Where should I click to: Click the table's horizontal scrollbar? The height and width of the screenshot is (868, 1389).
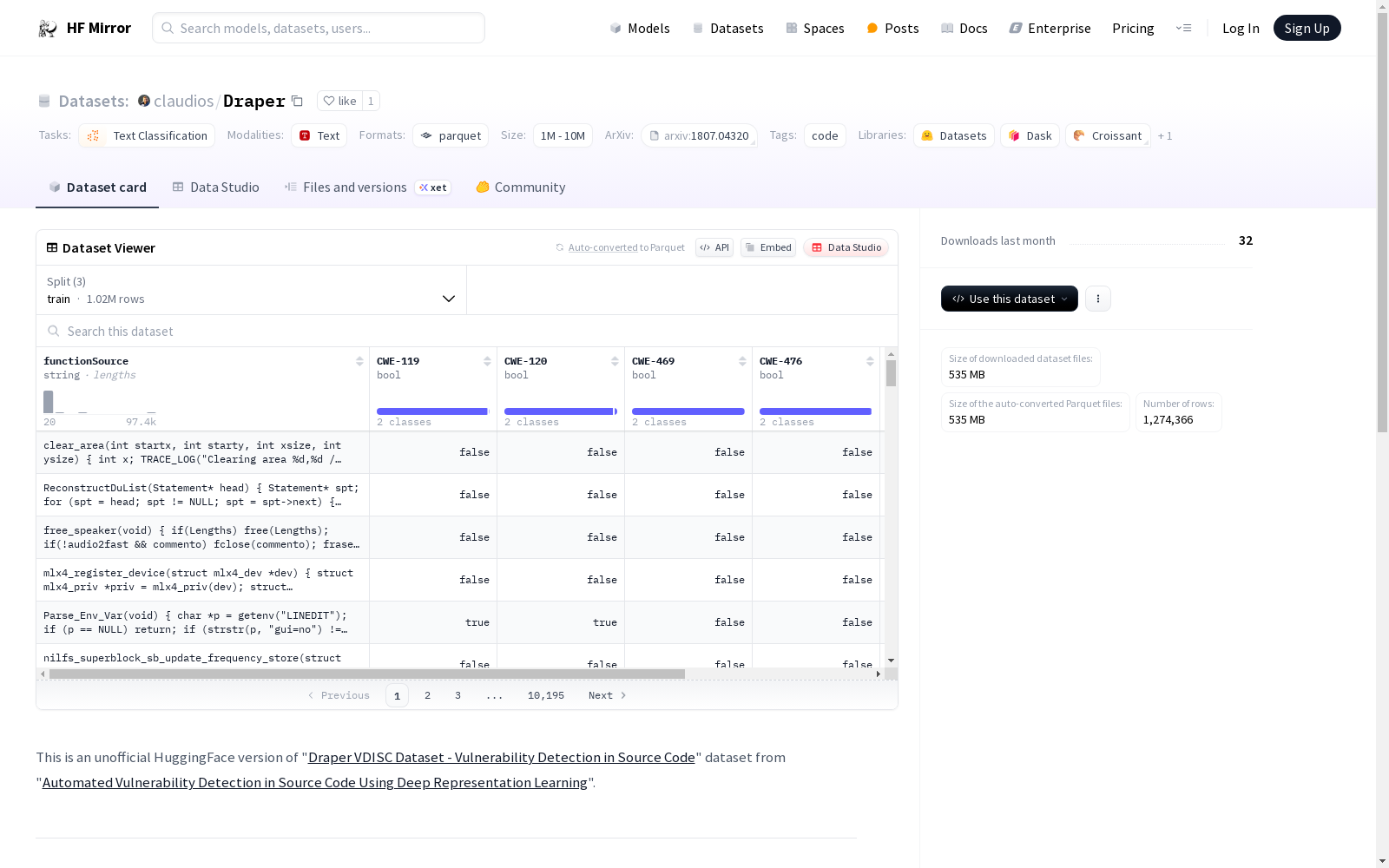pos(366,674)
